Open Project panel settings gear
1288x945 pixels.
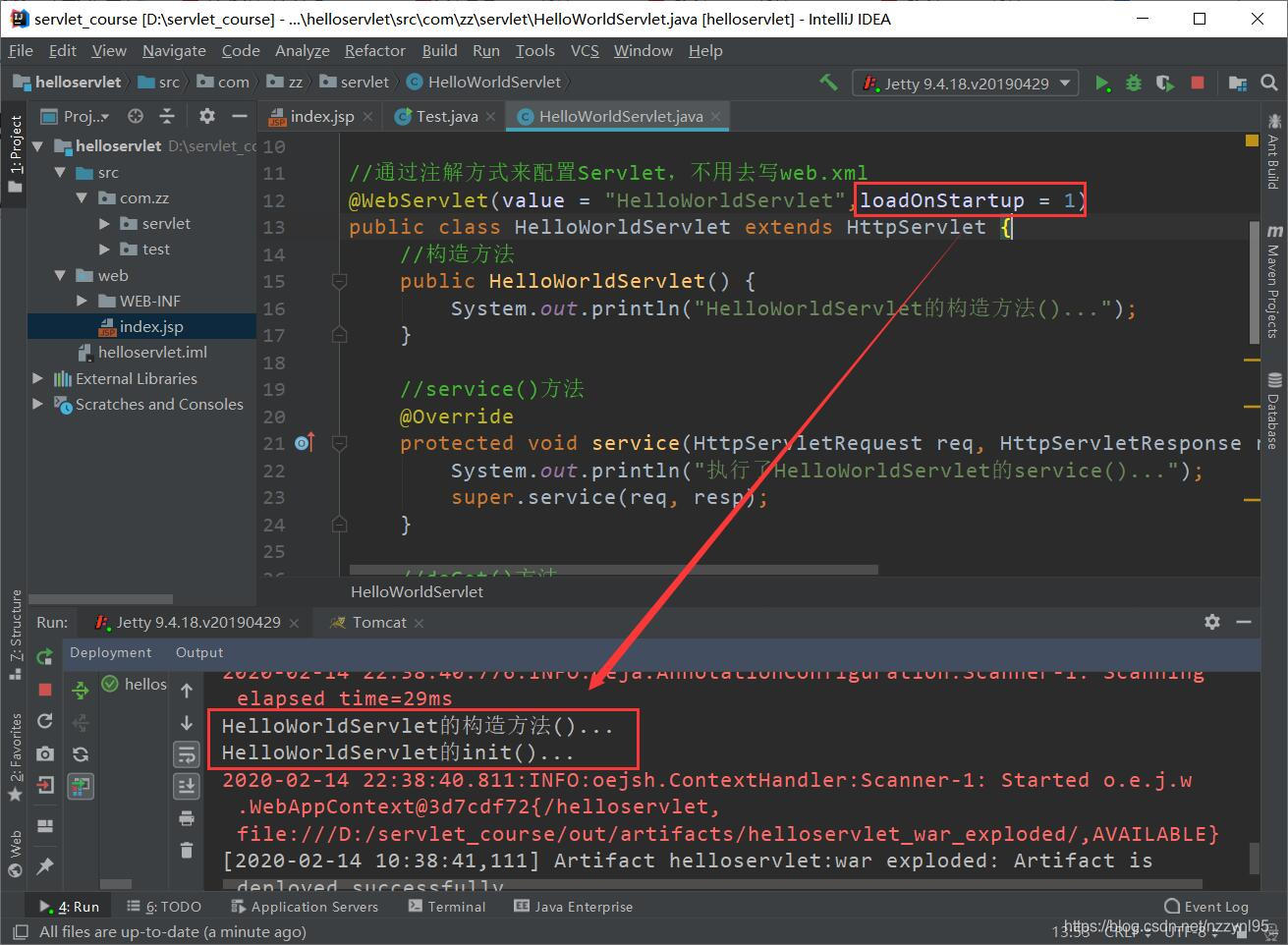206,116
